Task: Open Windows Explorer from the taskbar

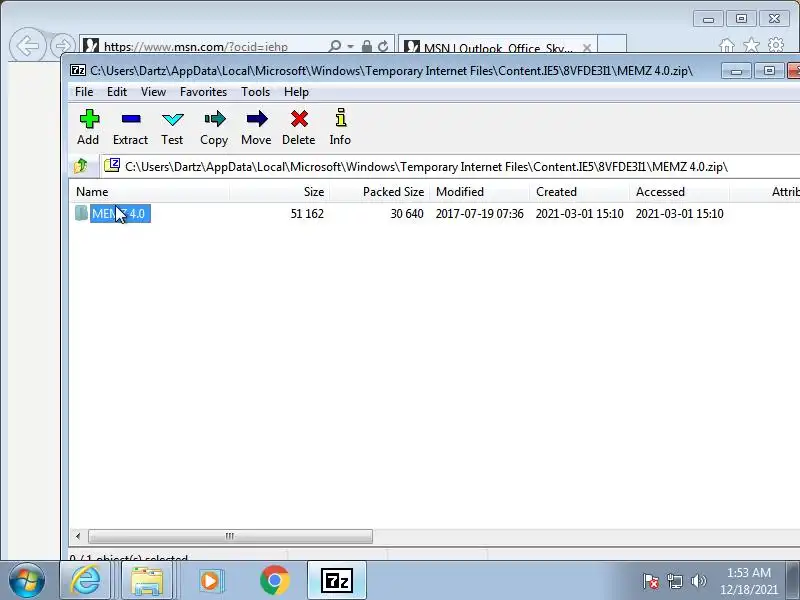Action: [x=147, y=581]
